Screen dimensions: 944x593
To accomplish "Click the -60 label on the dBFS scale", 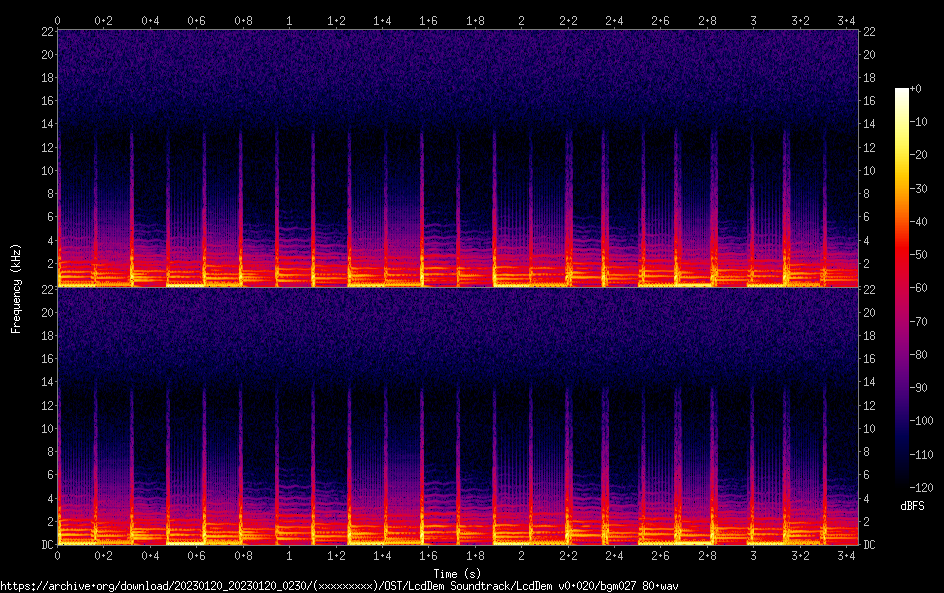I will point(923,288).
